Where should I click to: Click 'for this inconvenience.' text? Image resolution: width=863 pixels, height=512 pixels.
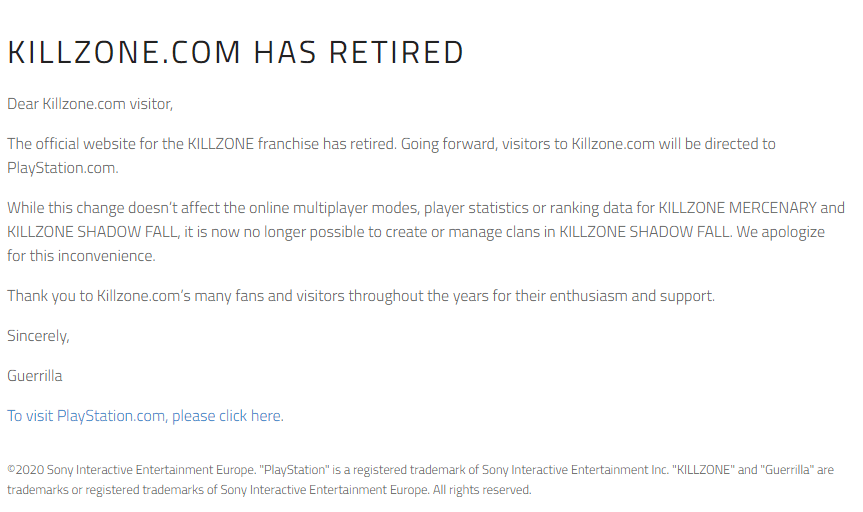point(81,256)
